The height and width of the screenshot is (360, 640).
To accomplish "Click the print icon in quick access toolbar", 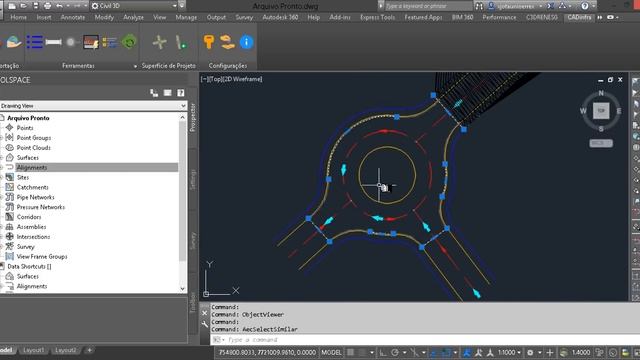I will 48,6.
